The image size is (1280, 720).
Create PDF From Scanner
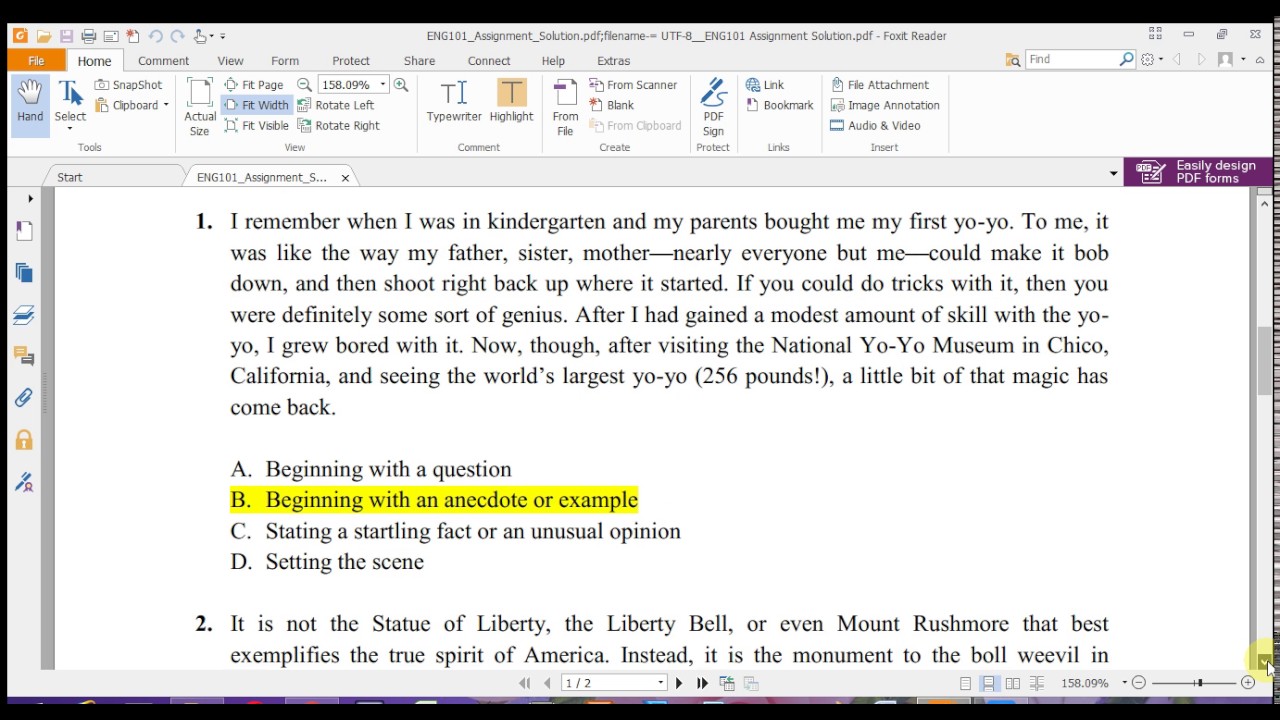(633, 85)
